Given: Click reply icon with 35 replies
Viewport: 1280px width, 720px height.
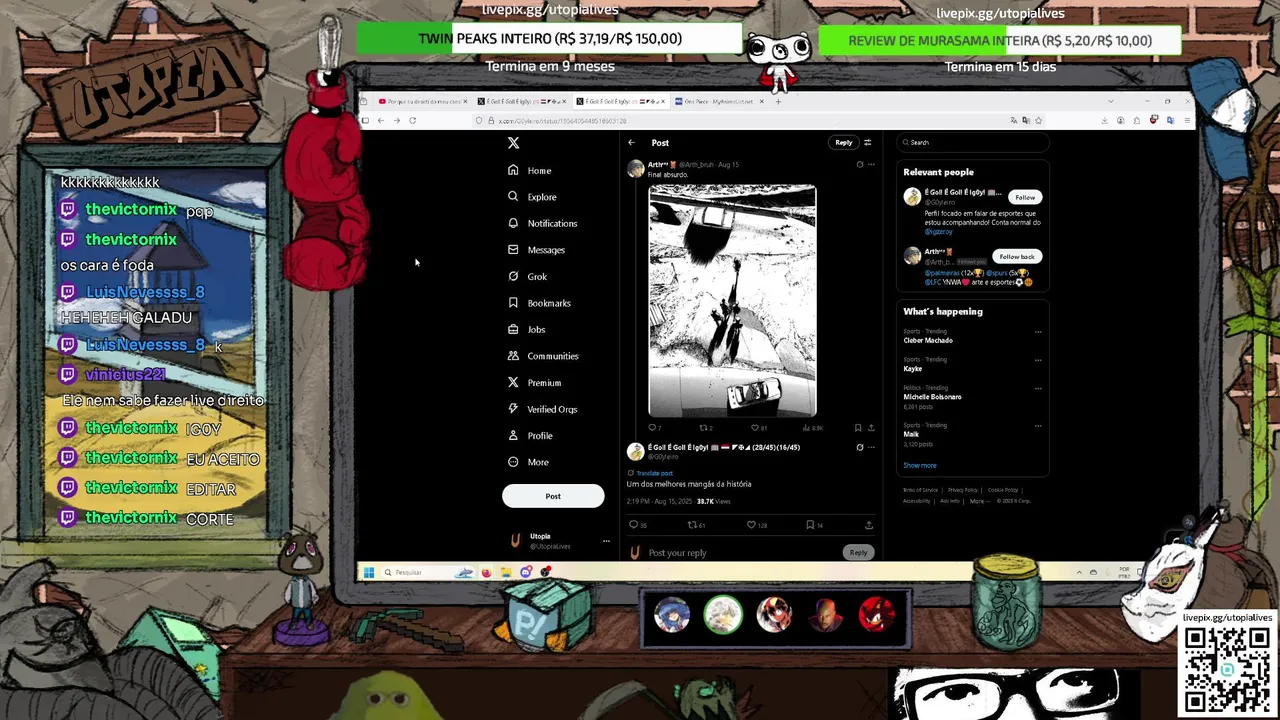Looking at the screenshot, I should pyautogui.click(x=637, y=525).
